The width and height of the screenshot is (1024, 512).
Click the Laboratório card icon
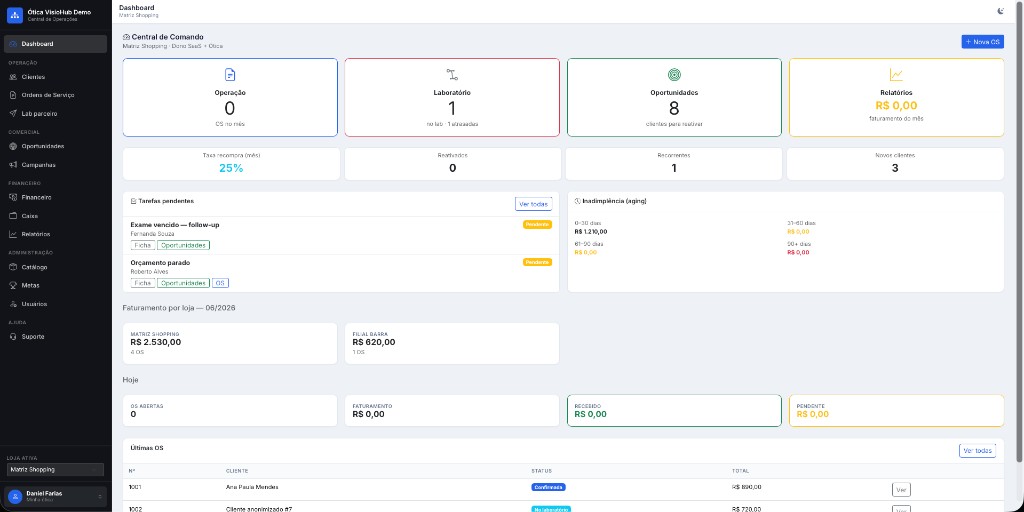[452, 74]
